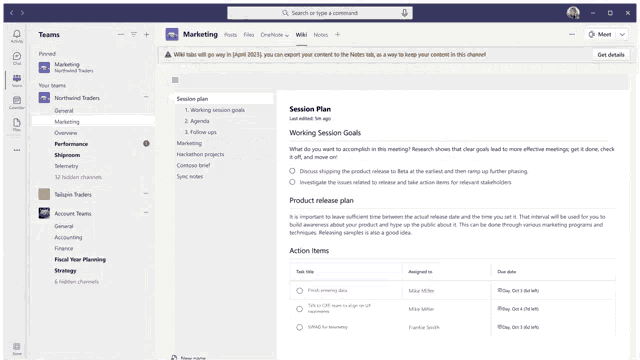Open the Shiproom channel
640x360 pixels.
tap(67, 155)
